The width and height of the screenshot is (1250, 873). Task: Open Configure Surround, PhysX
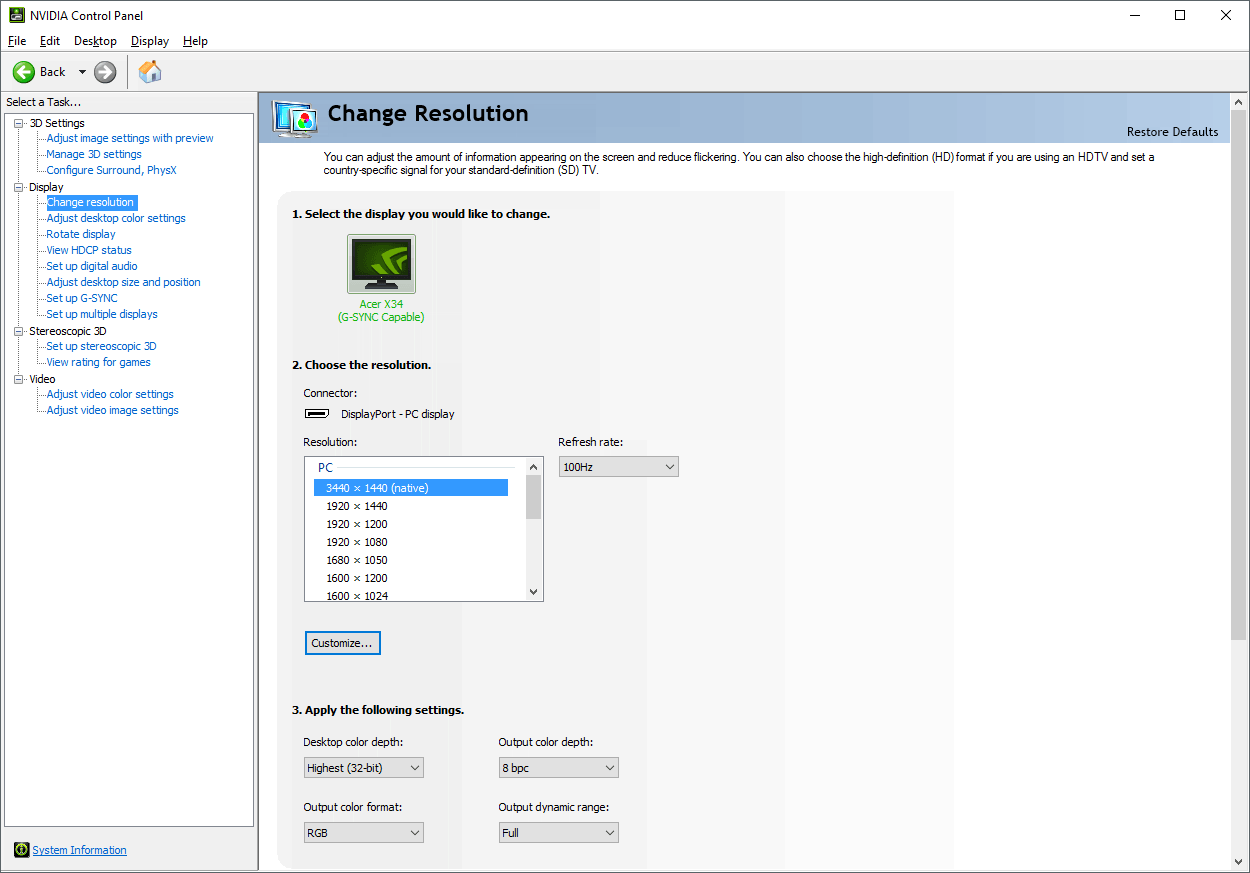pyautogui.click(x=111, y=170)
